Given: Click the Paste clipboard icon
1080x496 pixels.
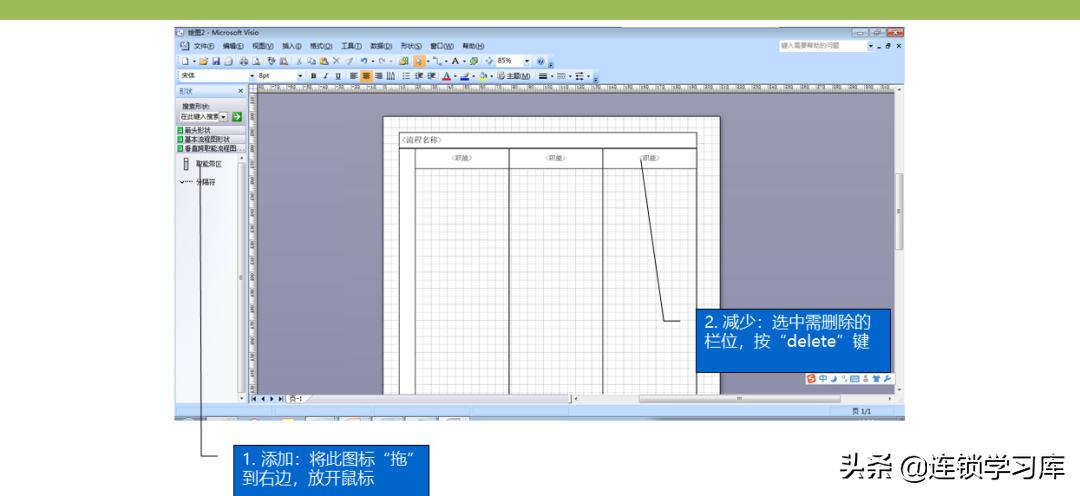Looking at the screenshot, I should [x=324, y=61].
